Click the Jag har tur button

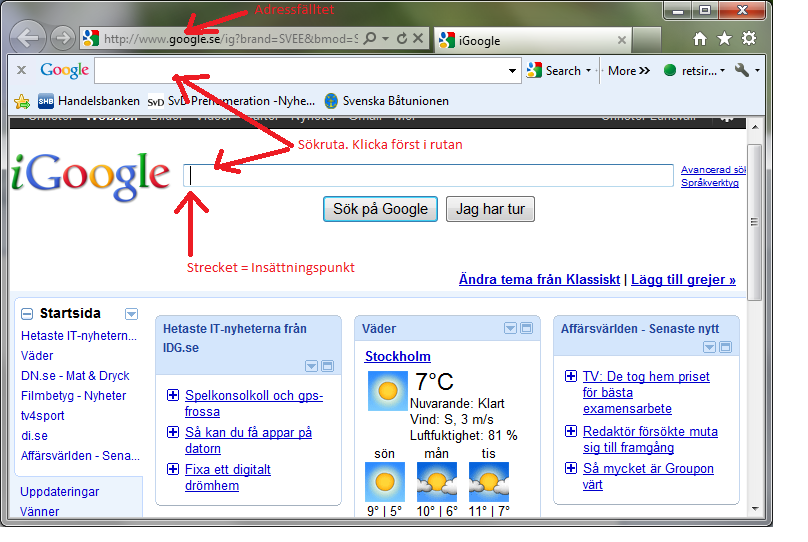(490, 209)
